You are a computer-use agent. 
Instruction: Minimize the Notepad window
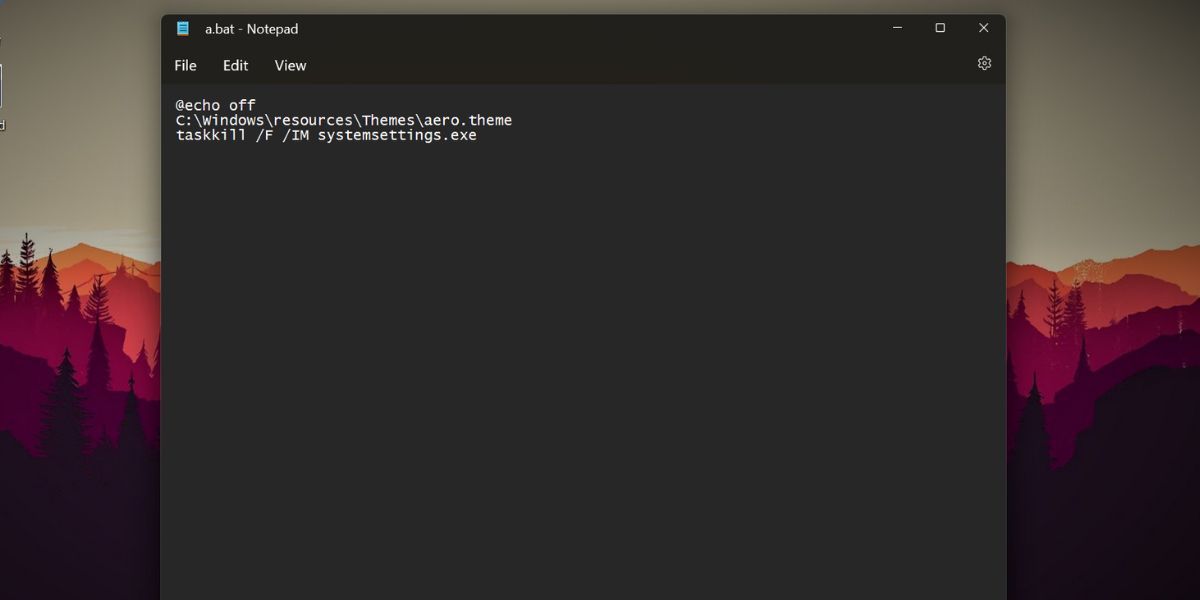897,28
